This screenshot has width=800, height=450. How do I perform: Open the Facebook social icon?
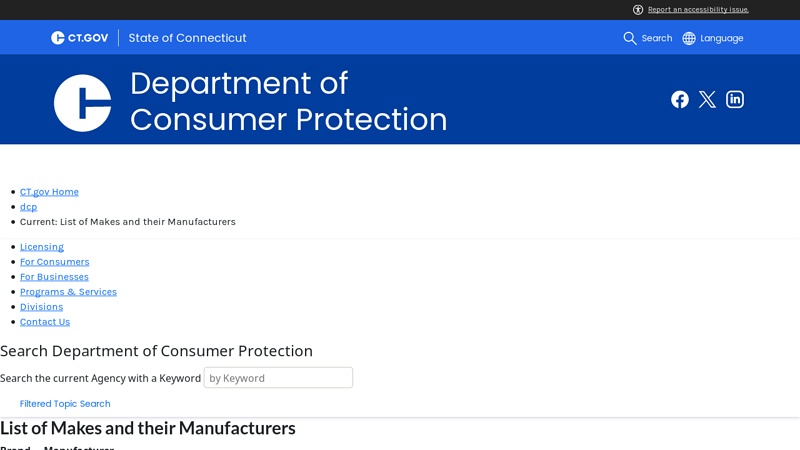coord(680,99)
